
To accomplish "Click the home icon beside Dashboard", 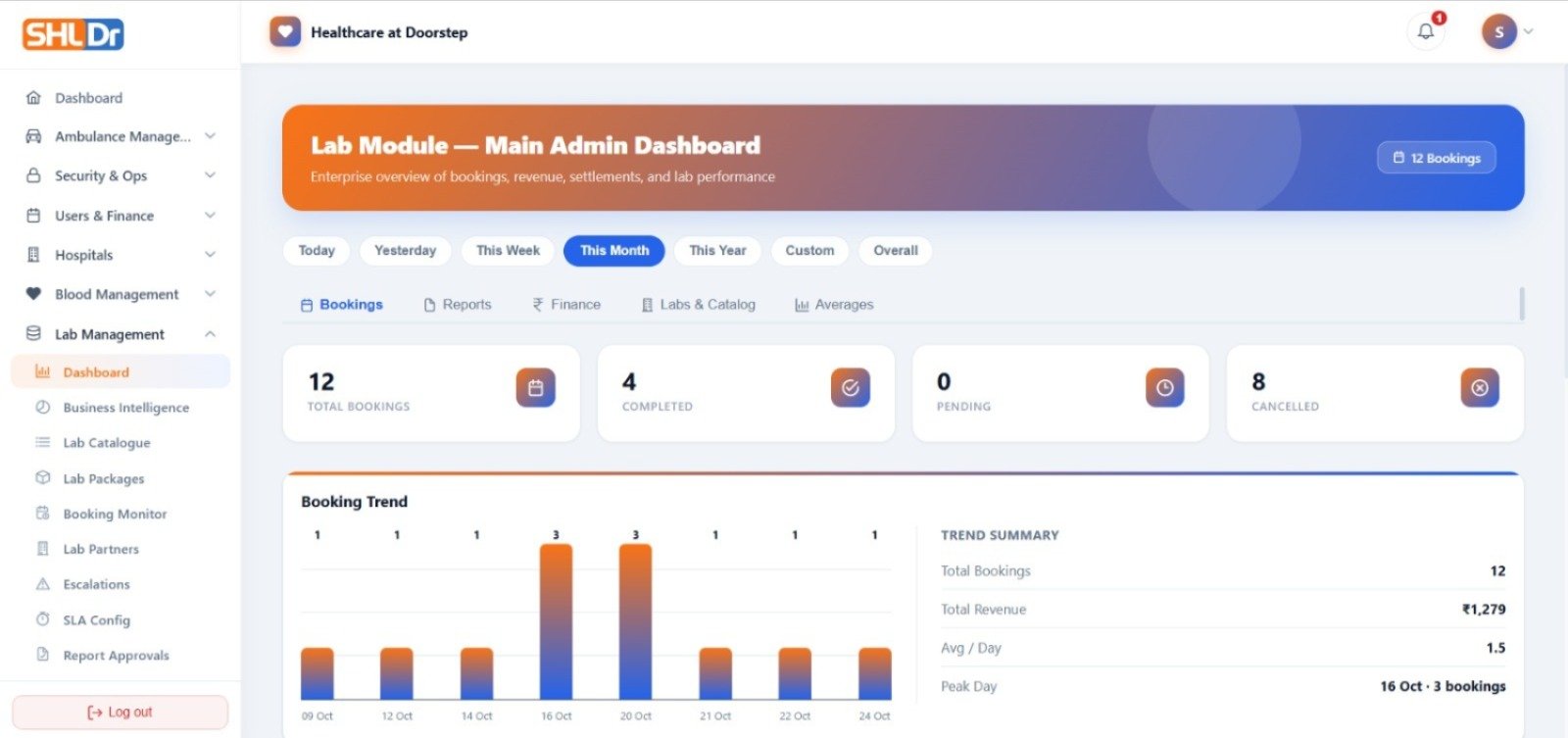I will pyautogui.click(x=33, y=98).
